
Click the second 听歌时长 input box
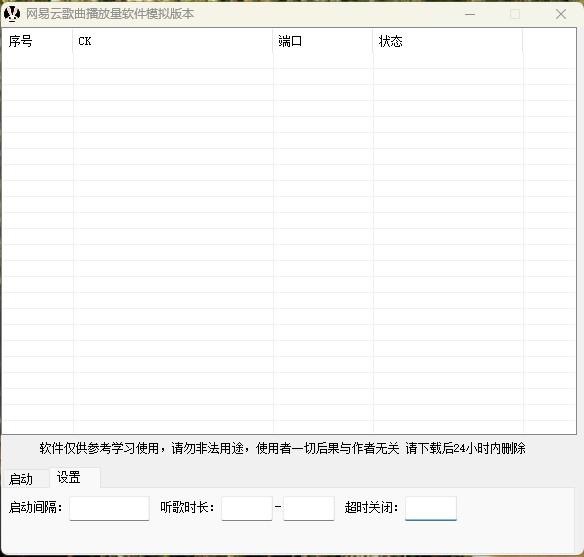coord(309,508)
